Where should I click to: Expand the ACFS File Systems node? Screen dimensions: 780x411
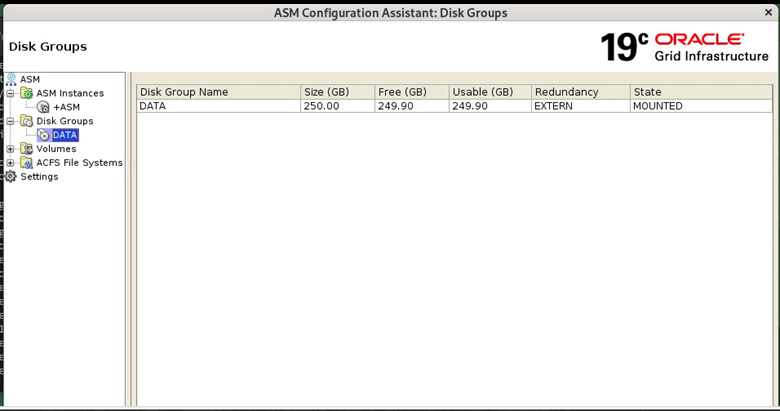[11, 163]
